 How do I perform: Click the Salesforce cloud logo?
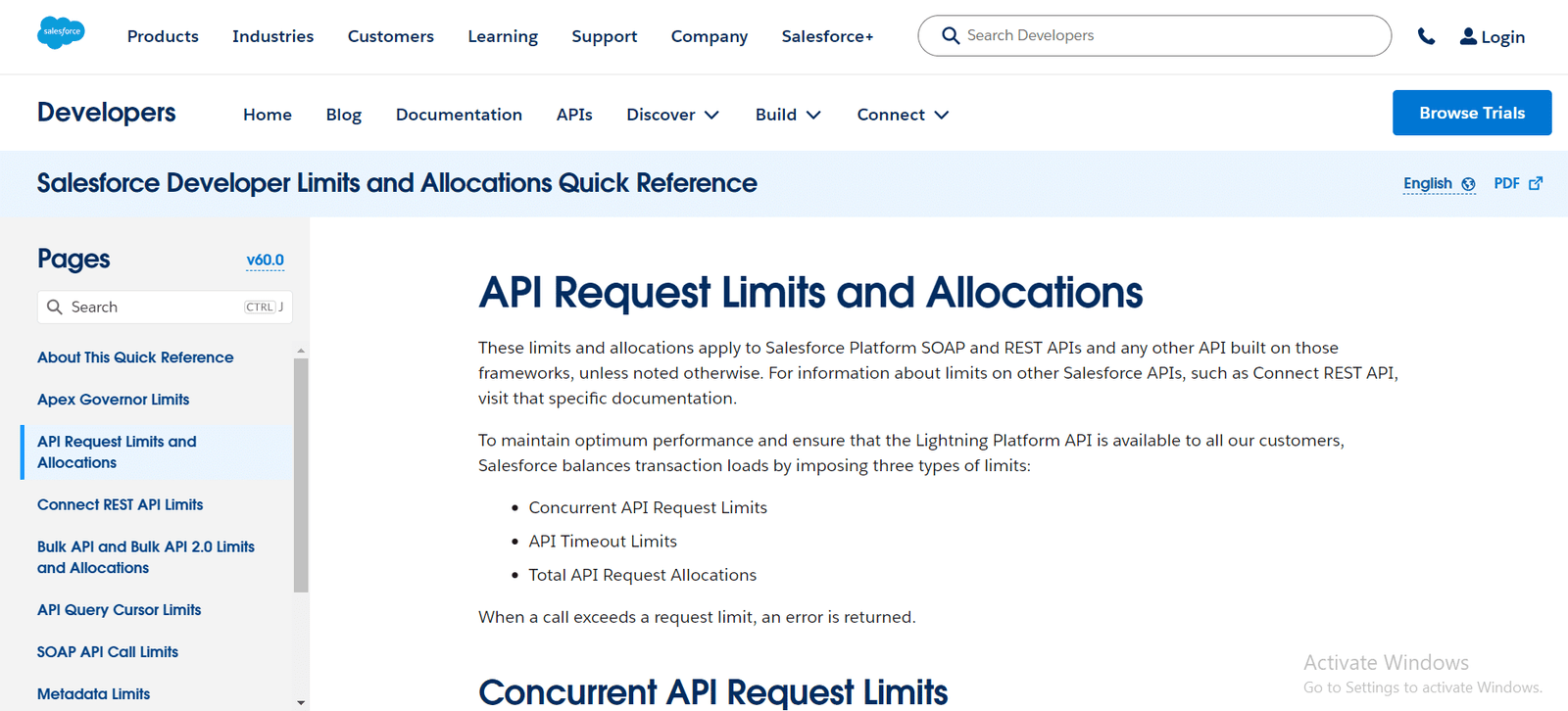click(x=61, y=33)
